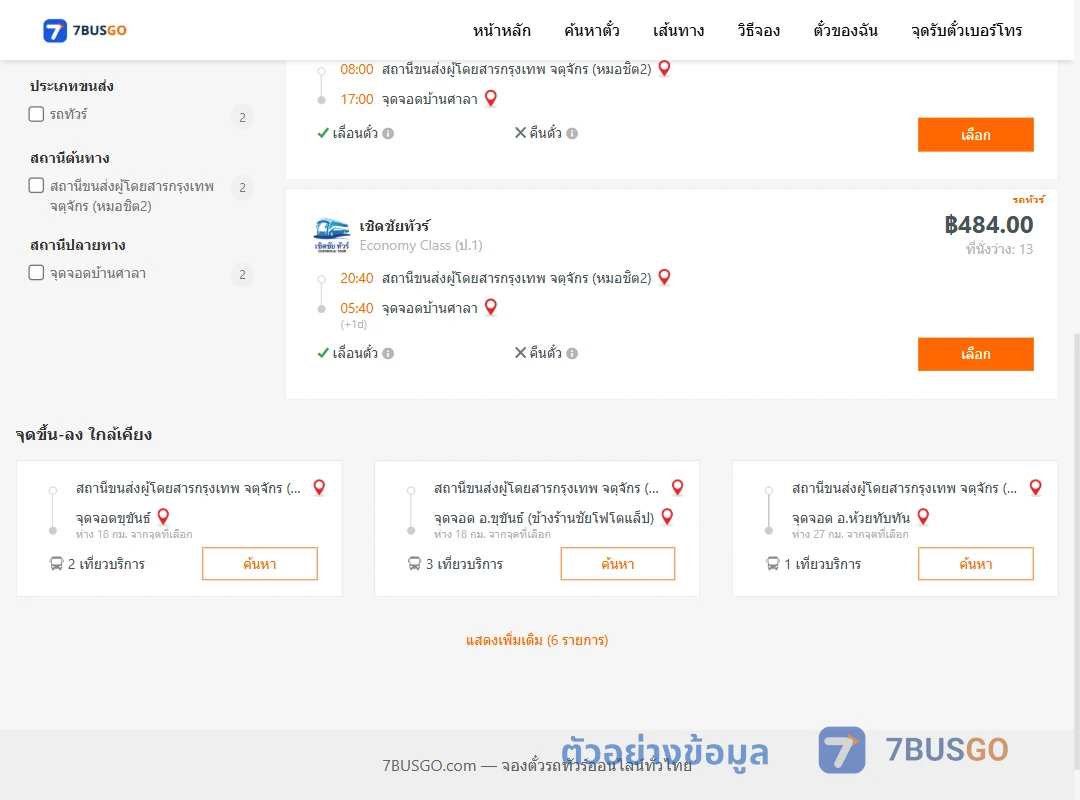Expand แสดงเพิ่มเติม (6 รายการ) link
This screenshot has height=800, width=1080.
[x=537, y=640]
